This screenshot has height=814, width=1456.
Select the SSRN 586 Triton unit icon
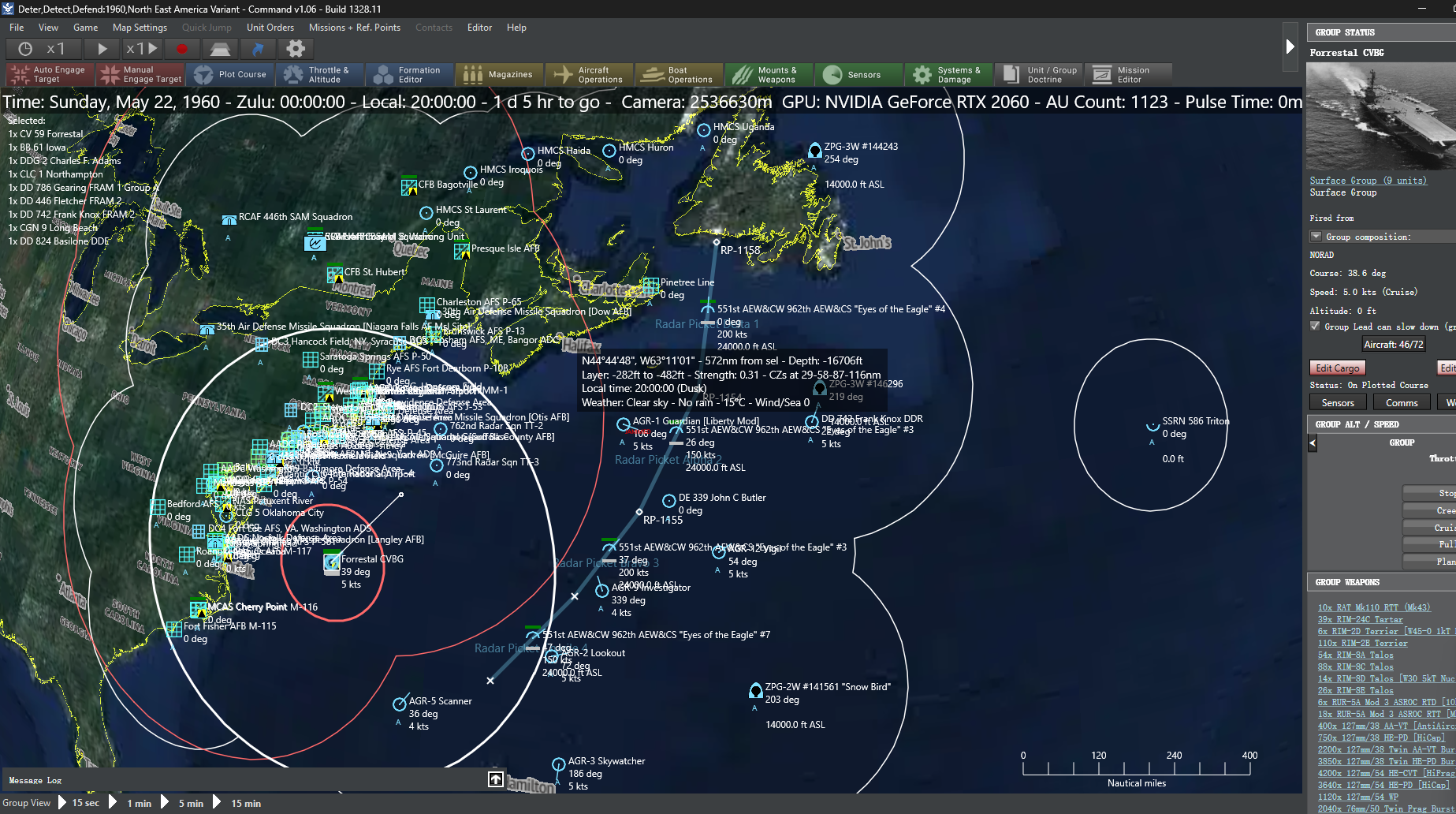[x=1153, y=426]
